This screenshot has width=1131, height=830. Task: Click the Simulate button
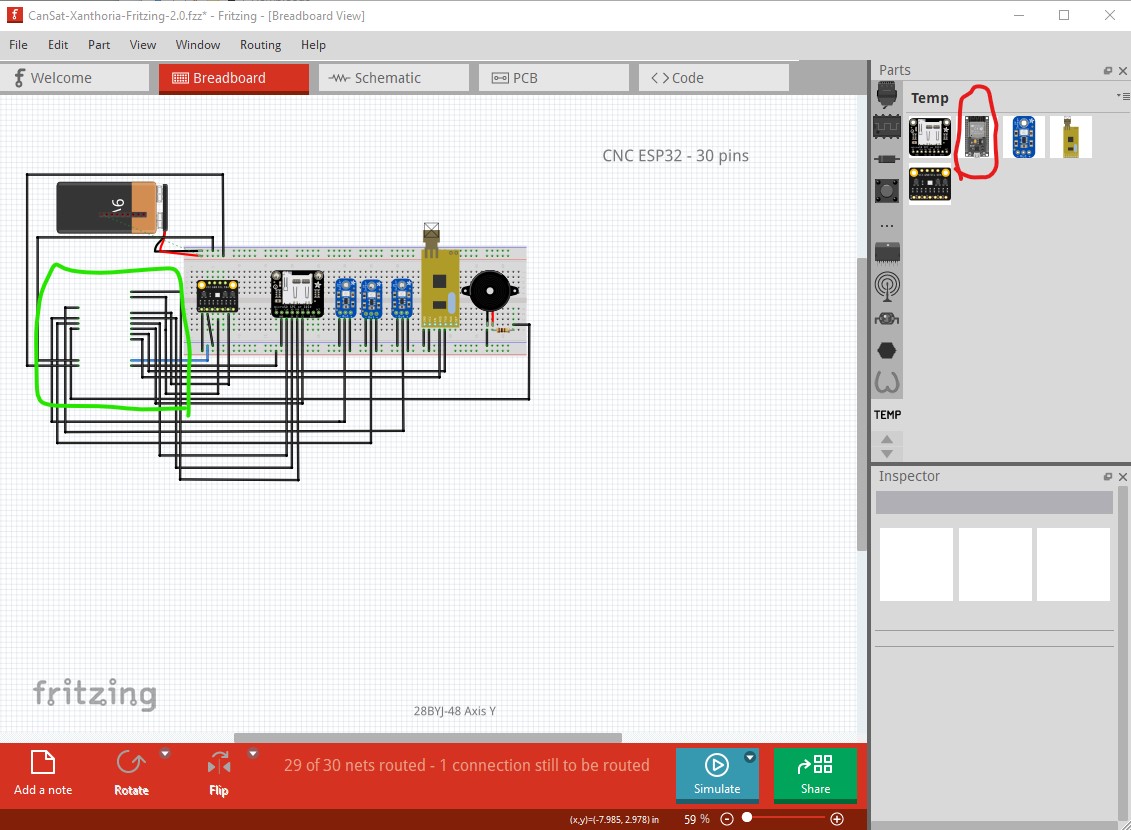(717, 774)
